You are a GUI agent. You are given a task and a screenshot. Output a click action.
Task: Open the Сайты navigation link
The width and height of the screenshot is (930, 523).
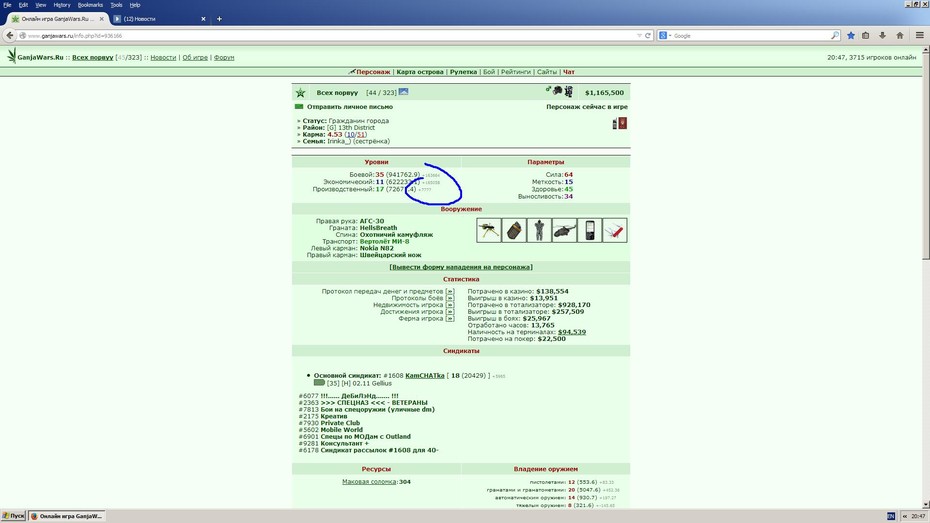(x=547, y=72)
